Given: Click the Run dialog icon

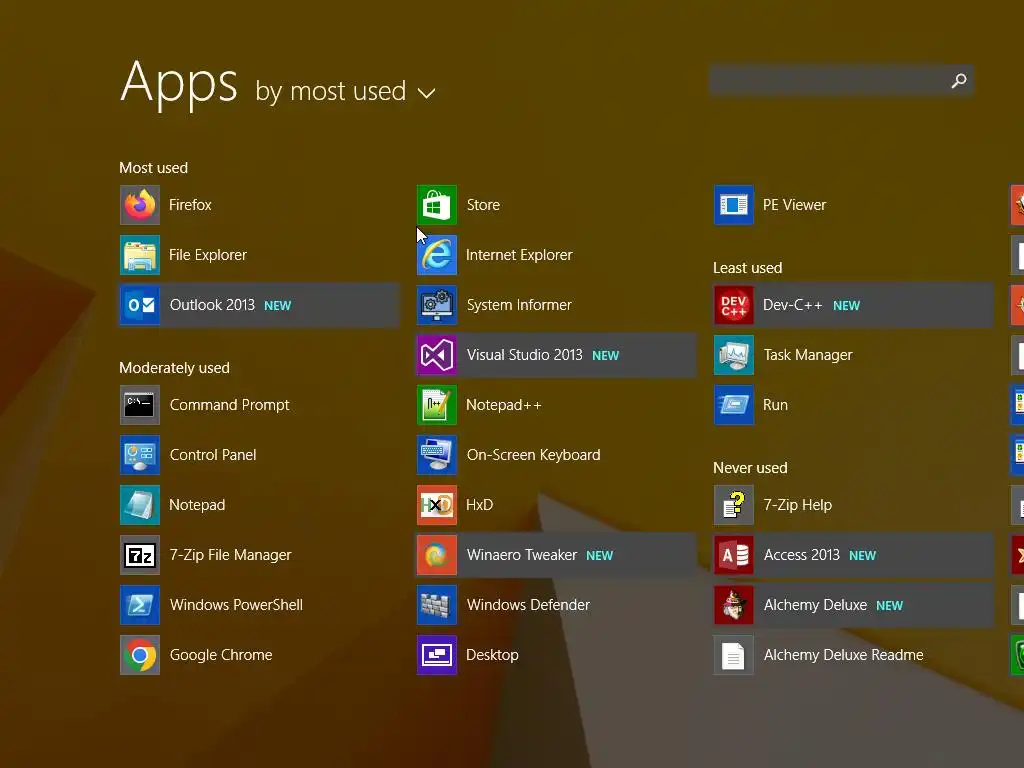Looking at the screenshot, I should (734, 405).
